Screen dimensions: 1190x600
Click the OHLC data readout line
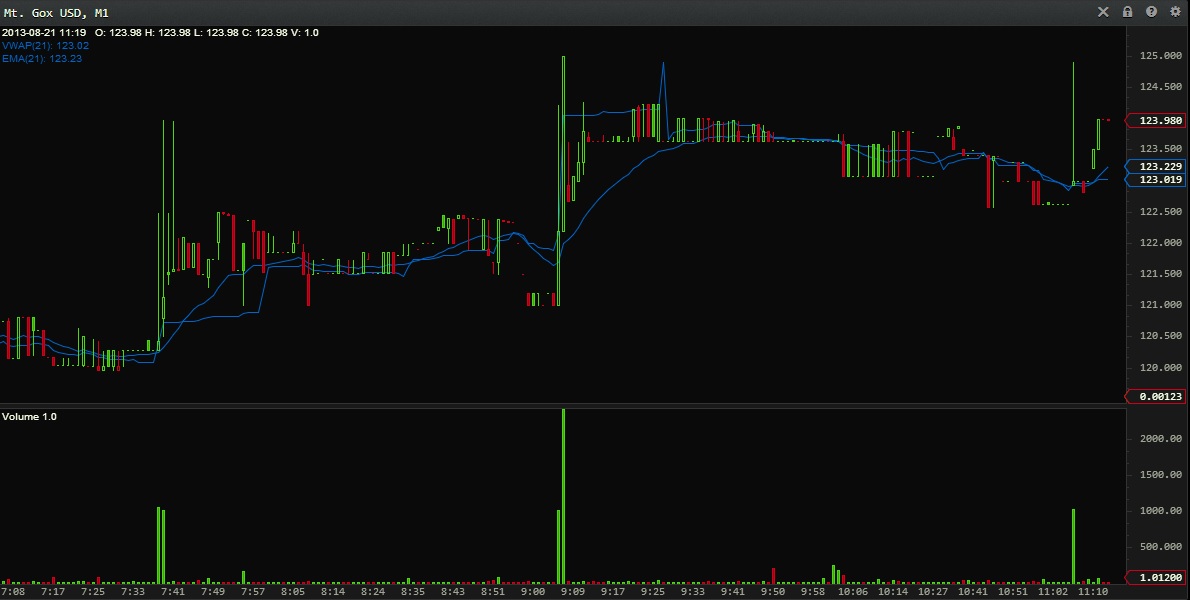click(160, 33)
